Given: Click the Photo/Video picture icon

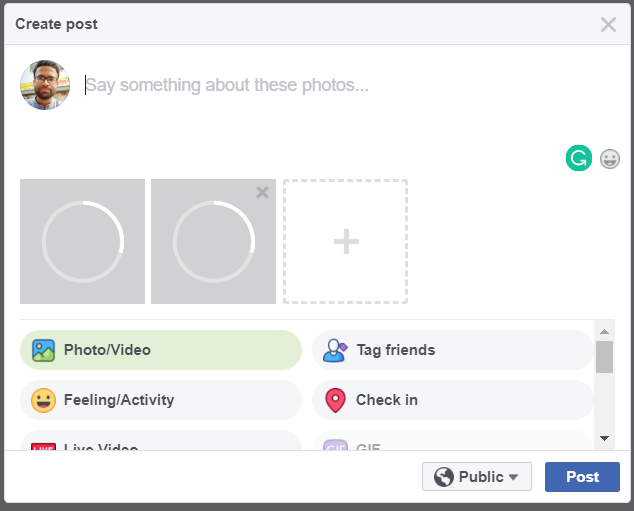Looking at the screenshot, I should click(43, 350).
